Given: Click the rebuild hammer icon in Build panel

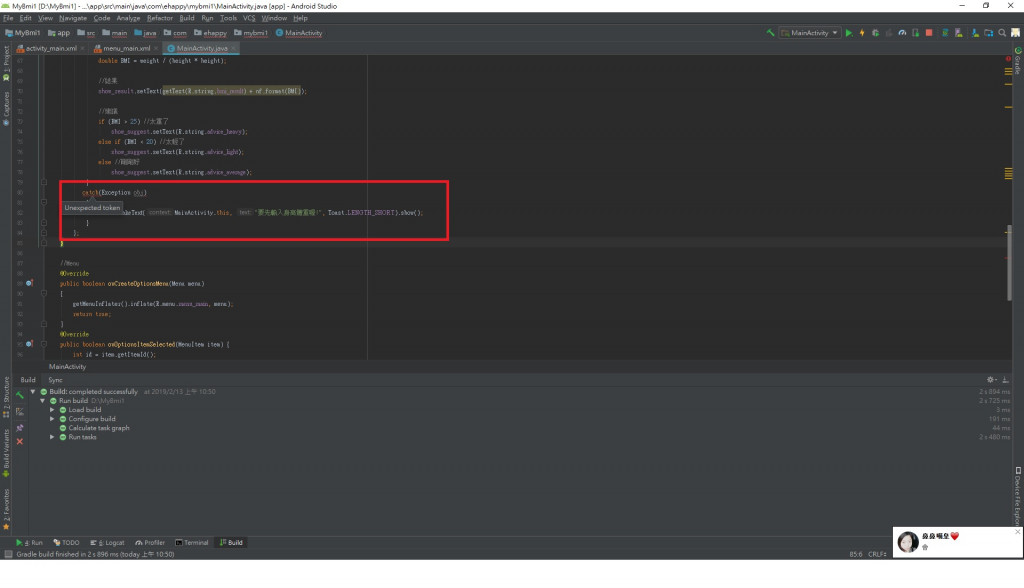Looking at the screenshot, I should tap(20, 395).
